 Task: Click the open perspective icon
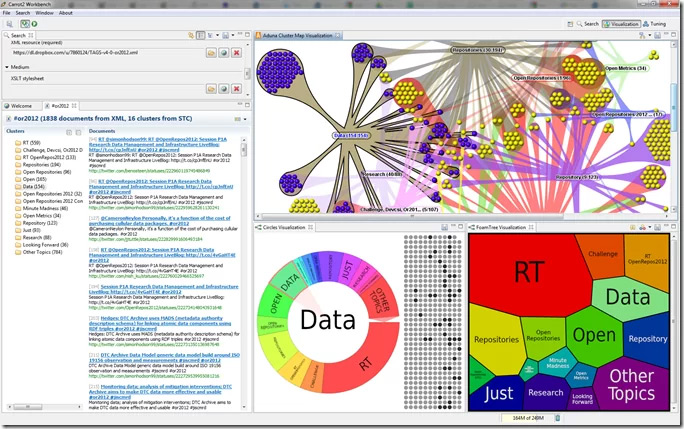coord(570,24)
